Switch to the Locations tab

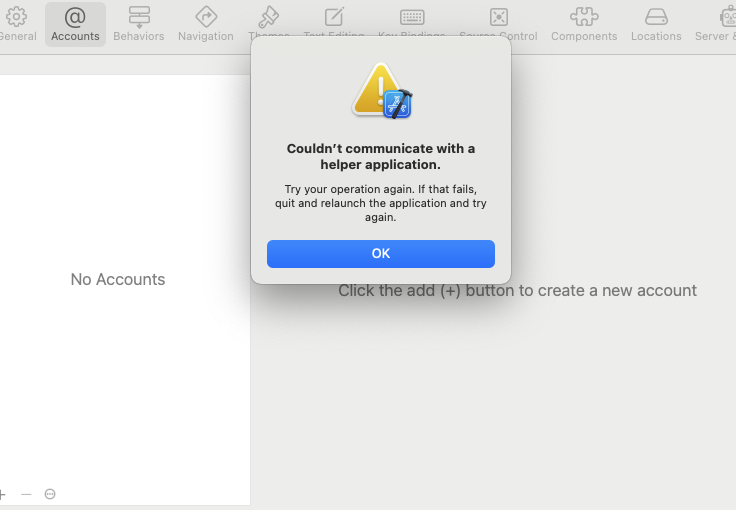click(656, 23)
